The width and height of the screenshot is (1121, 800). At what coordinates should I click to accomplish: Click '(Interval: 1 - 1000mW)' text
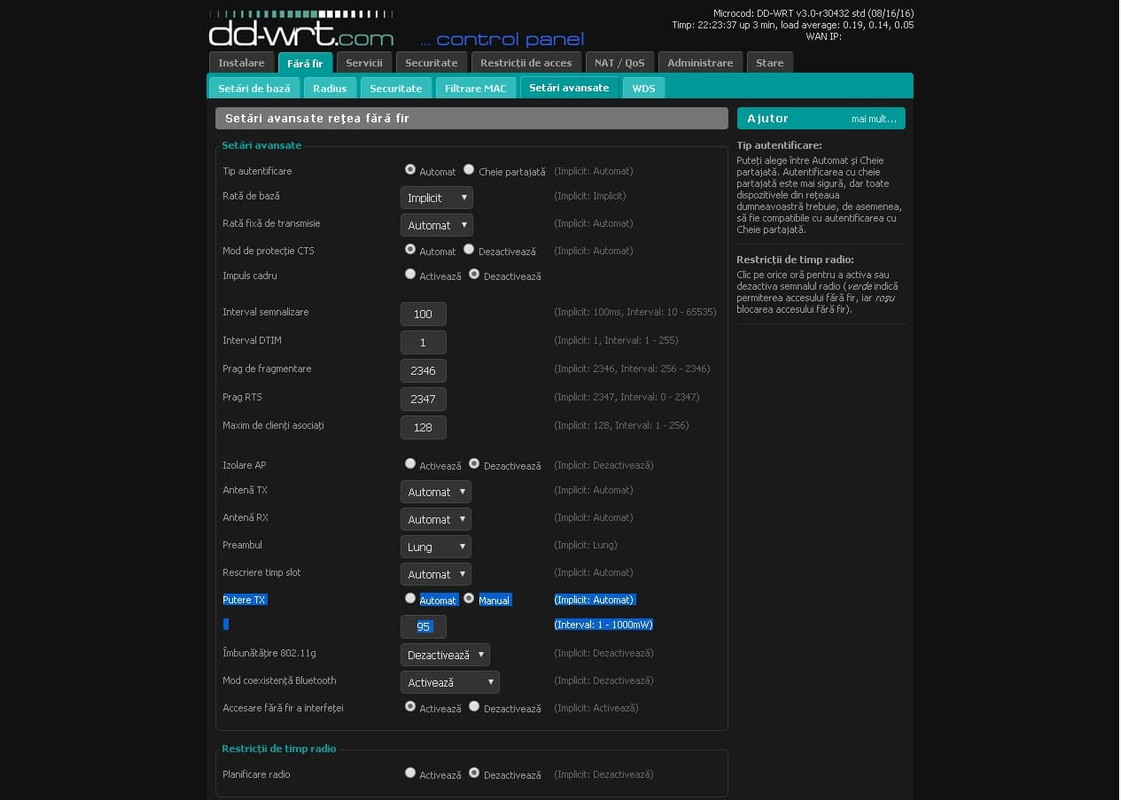click(603, 624)
